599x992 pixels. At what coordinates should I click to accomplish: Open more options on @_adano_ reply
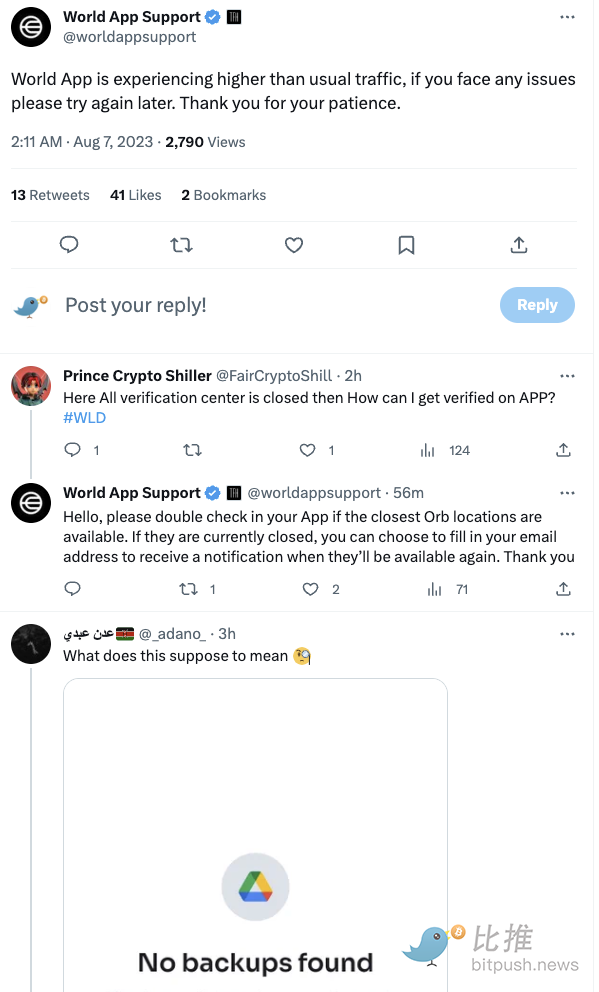[567, 634]
